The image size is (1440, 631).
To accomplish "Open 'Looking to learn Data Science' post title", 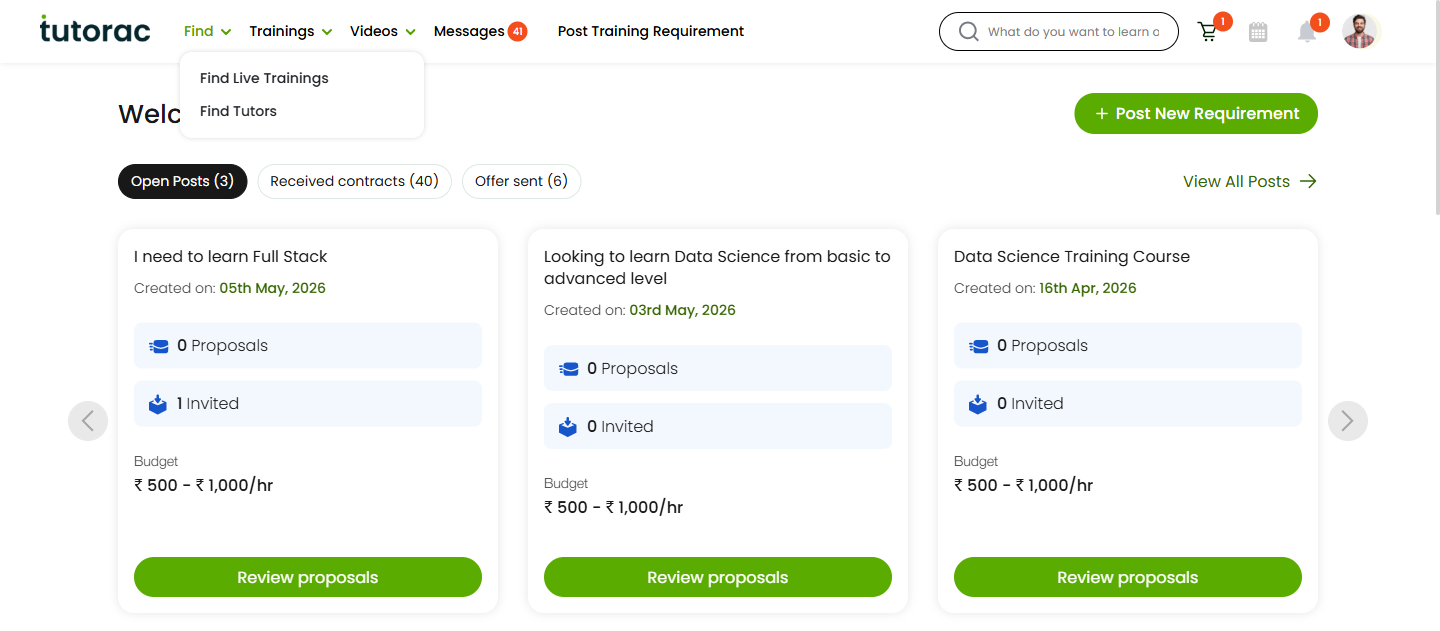I will [717, 268].
